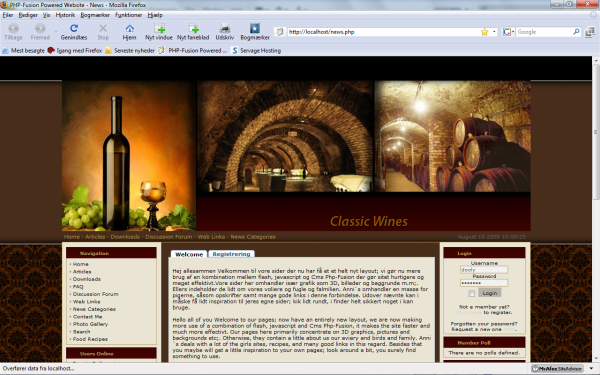Viewport: 600px width, 375px height.
Task: Click the wine bottle header image
Action: tap(129, 155)
